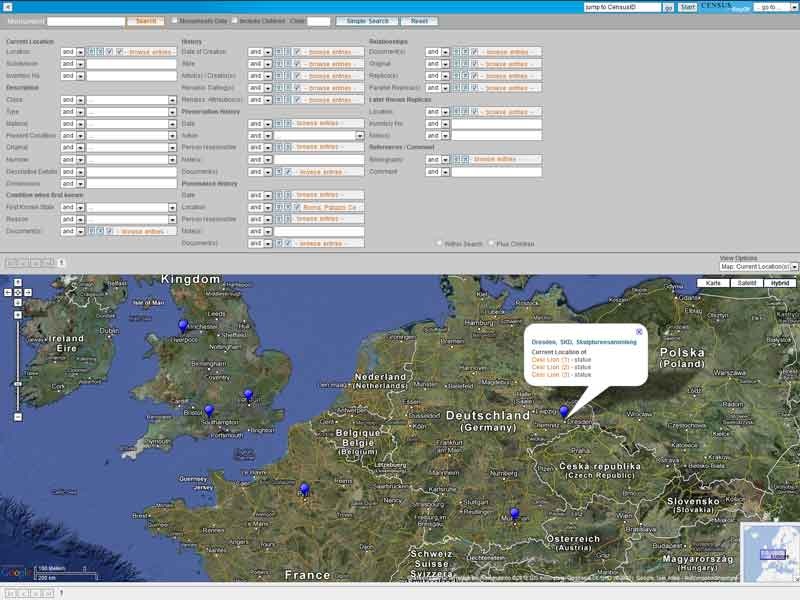The height and width of the screenshot is (600, 800).
Task: Click the go button beside CensusID field
Action: tap(668, 7)
